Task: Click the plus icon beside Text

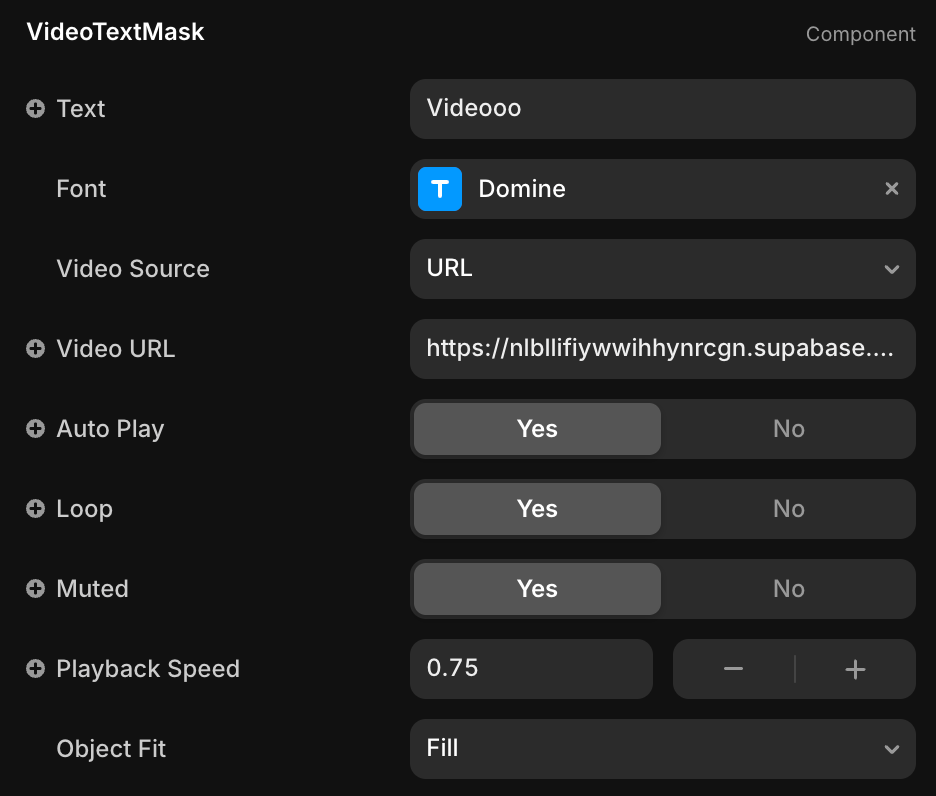Action: pos(35,109)
